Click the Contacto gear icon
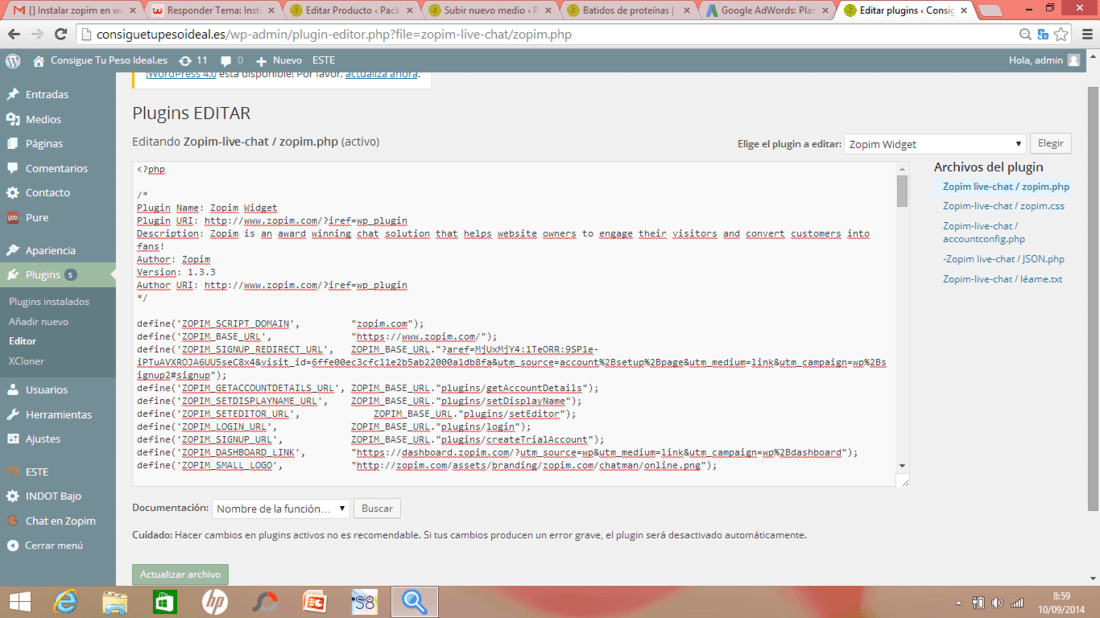The width and height of the screenshot is (1100, 618). coord(13,193)
